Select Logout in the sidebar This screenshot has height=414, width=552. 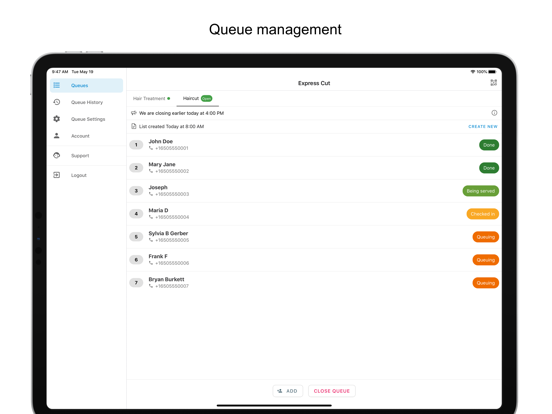coord(86,175)
